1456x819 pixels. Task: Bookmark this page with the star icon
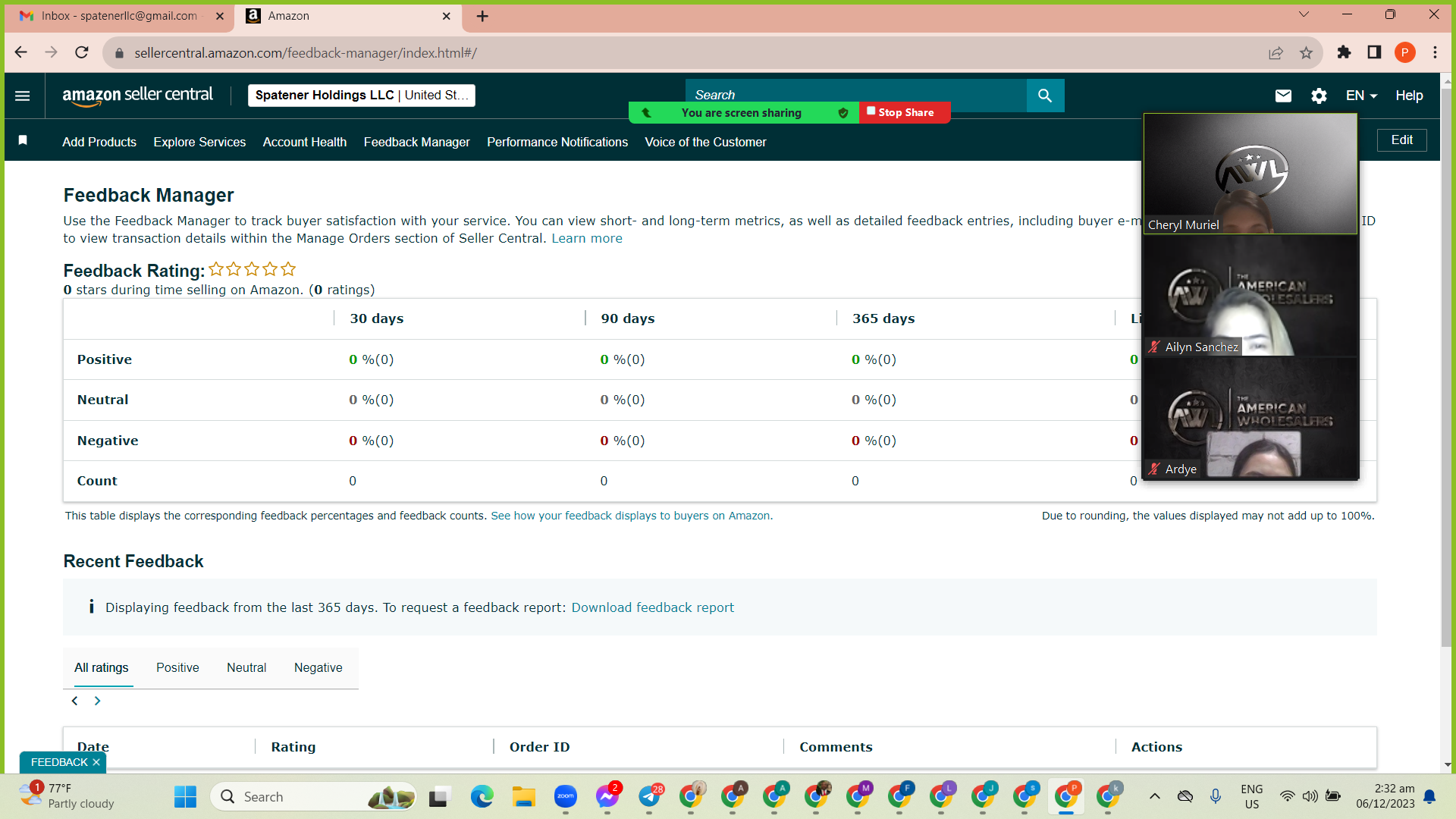pos(1306,52)
